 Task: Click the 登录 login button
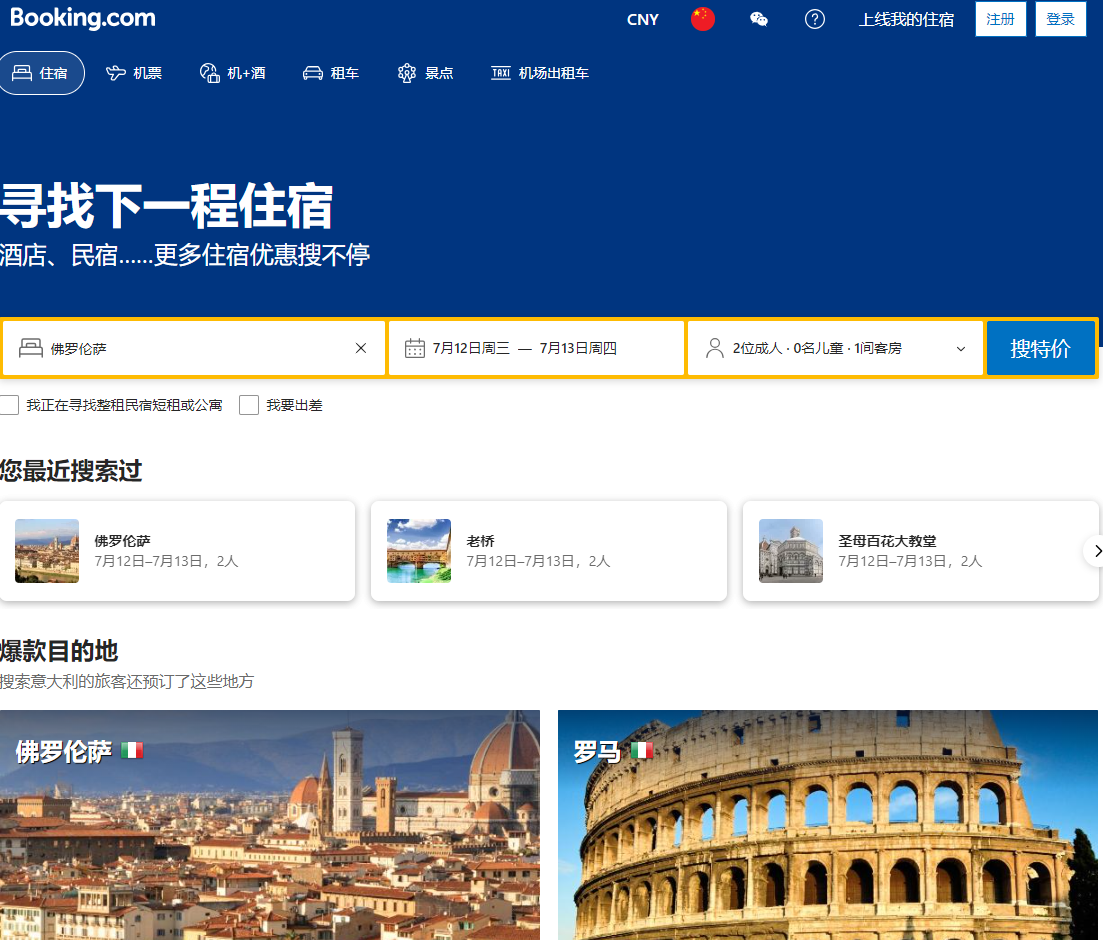(x=1060, y=19)
